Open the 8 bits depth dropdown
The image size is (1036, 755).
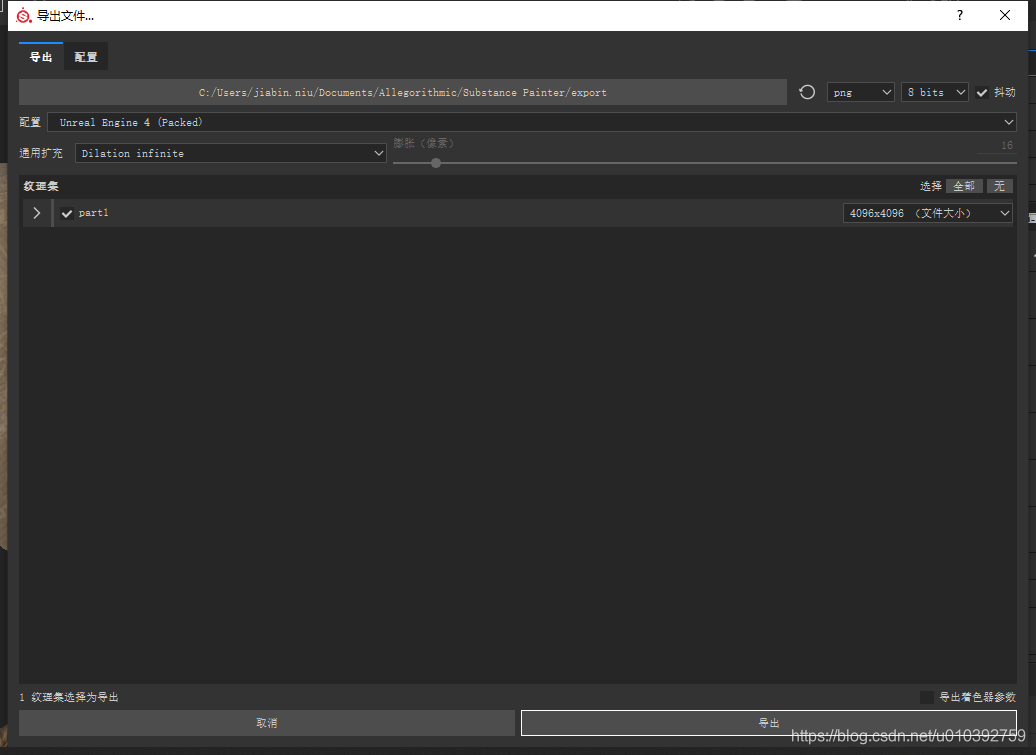(934, 92)
